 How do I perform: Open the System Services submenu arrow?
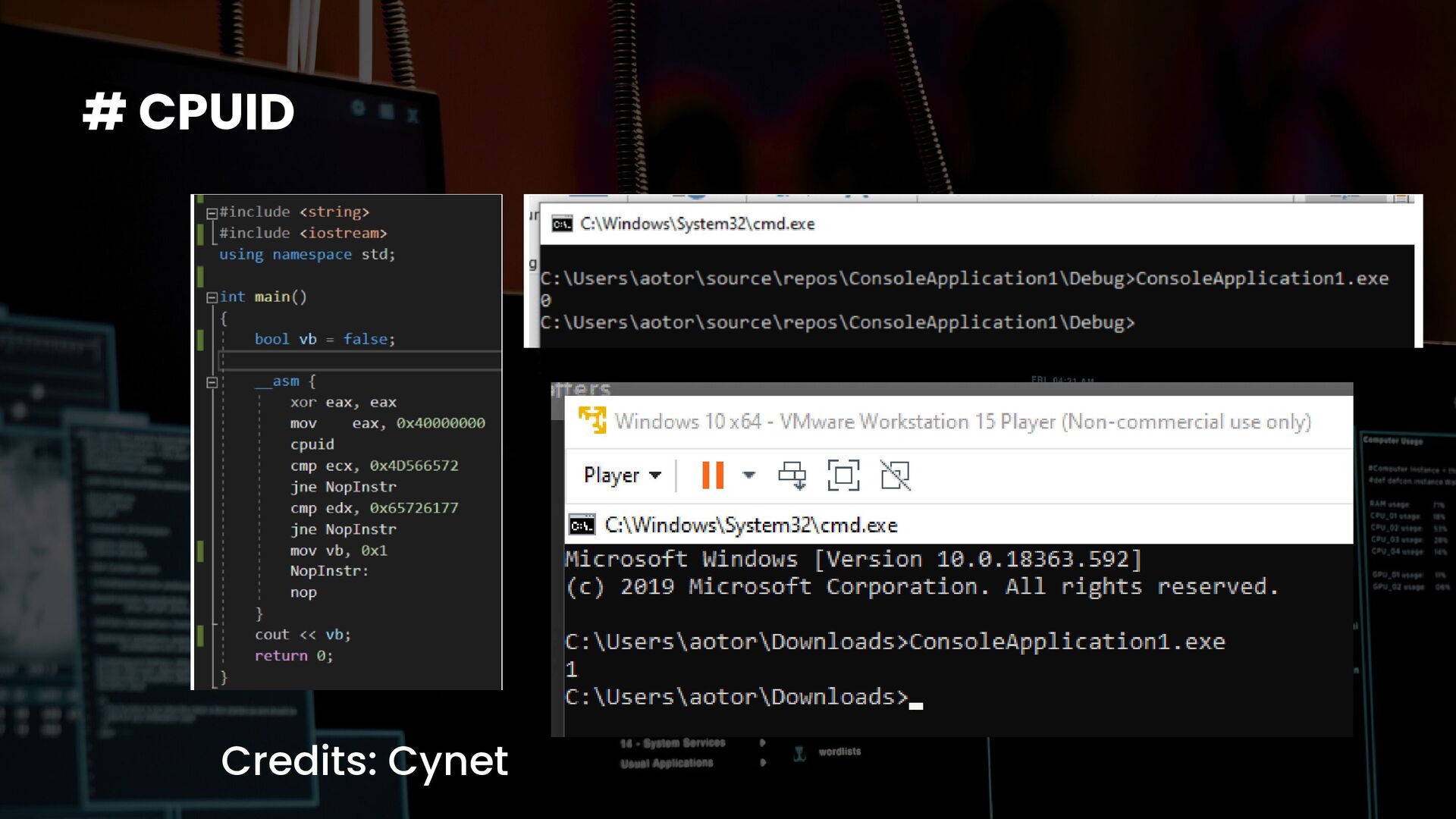pos(762,743)
